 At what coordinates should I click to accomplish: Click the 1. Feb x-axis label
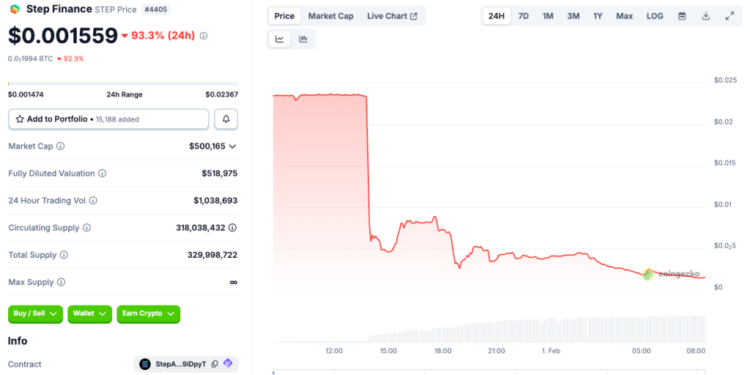(x=551, y=351)
